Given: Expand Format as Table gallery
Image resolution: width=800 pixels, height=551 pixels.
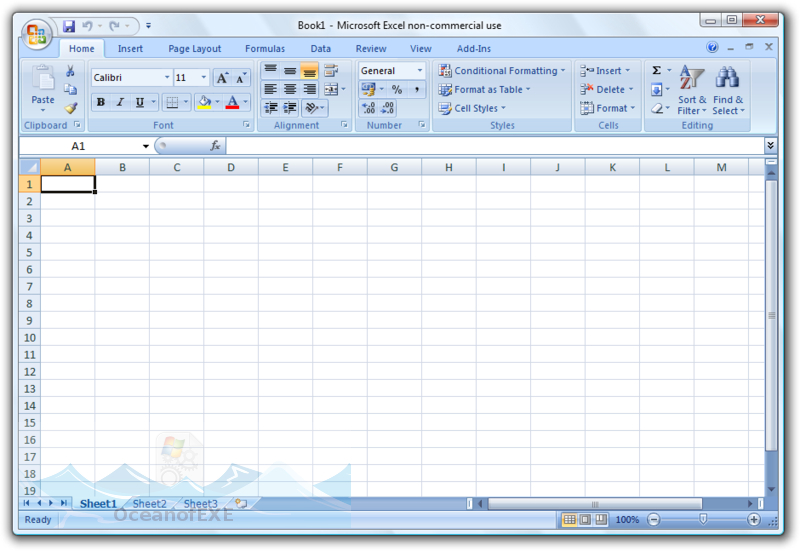Looking at the screenshot, I should (x=484, y=90).
